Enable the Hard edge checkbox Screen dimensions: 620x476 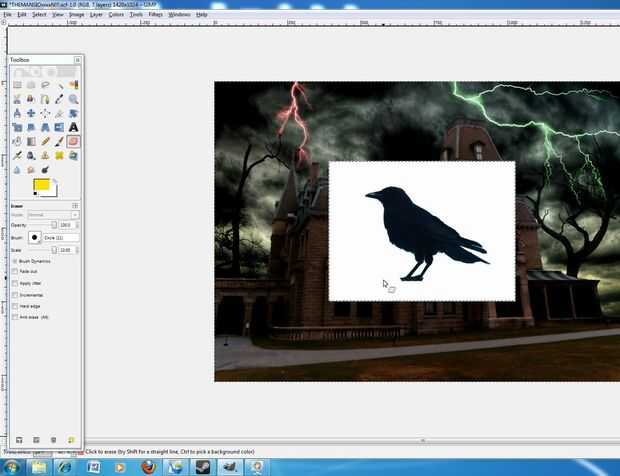point(15,306)
